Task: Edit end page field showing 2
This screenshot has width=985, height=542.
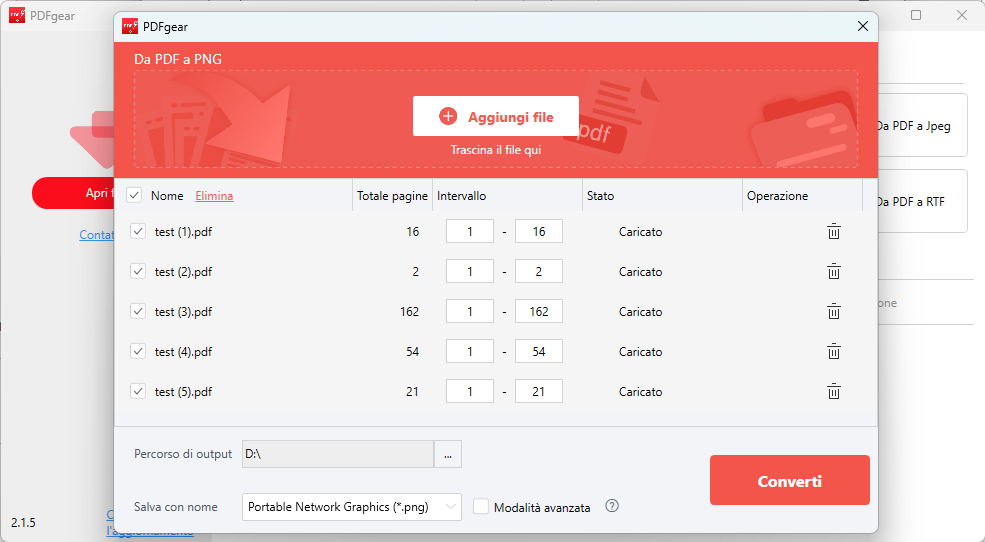Action: (x=539, y=271)
